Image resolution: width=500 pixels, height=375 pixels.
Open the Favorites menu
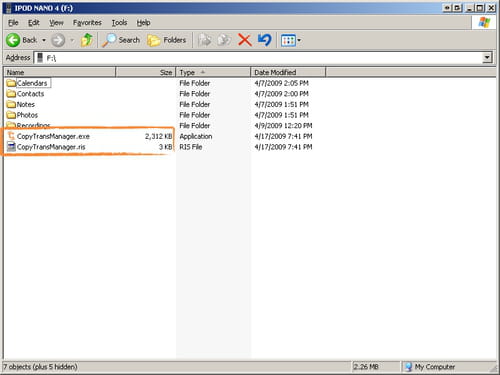87,23
